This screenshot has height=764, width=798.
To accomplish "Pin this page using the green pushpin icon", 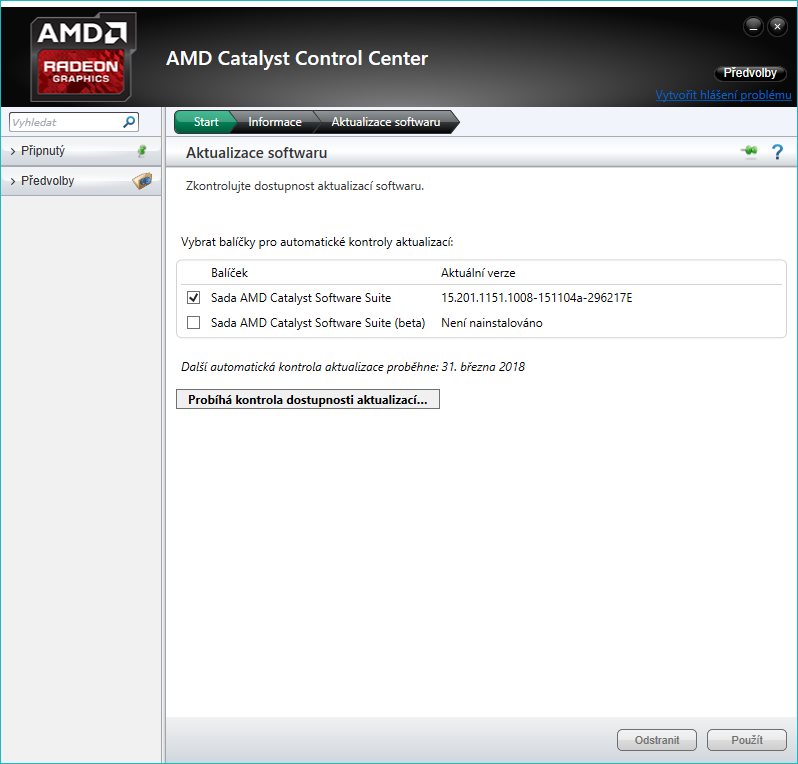I will tap(749, 151).
